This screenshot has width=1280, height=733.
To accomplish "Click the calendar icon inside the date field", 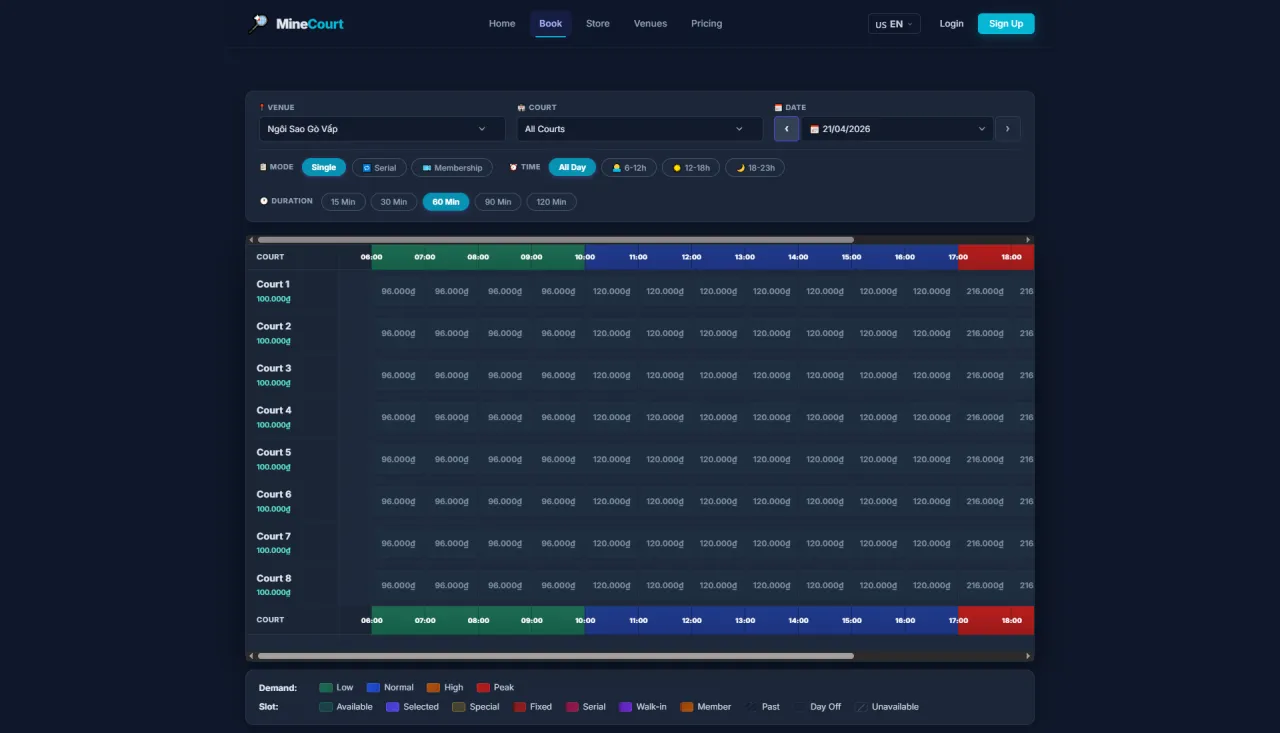I will pos(814,129).
